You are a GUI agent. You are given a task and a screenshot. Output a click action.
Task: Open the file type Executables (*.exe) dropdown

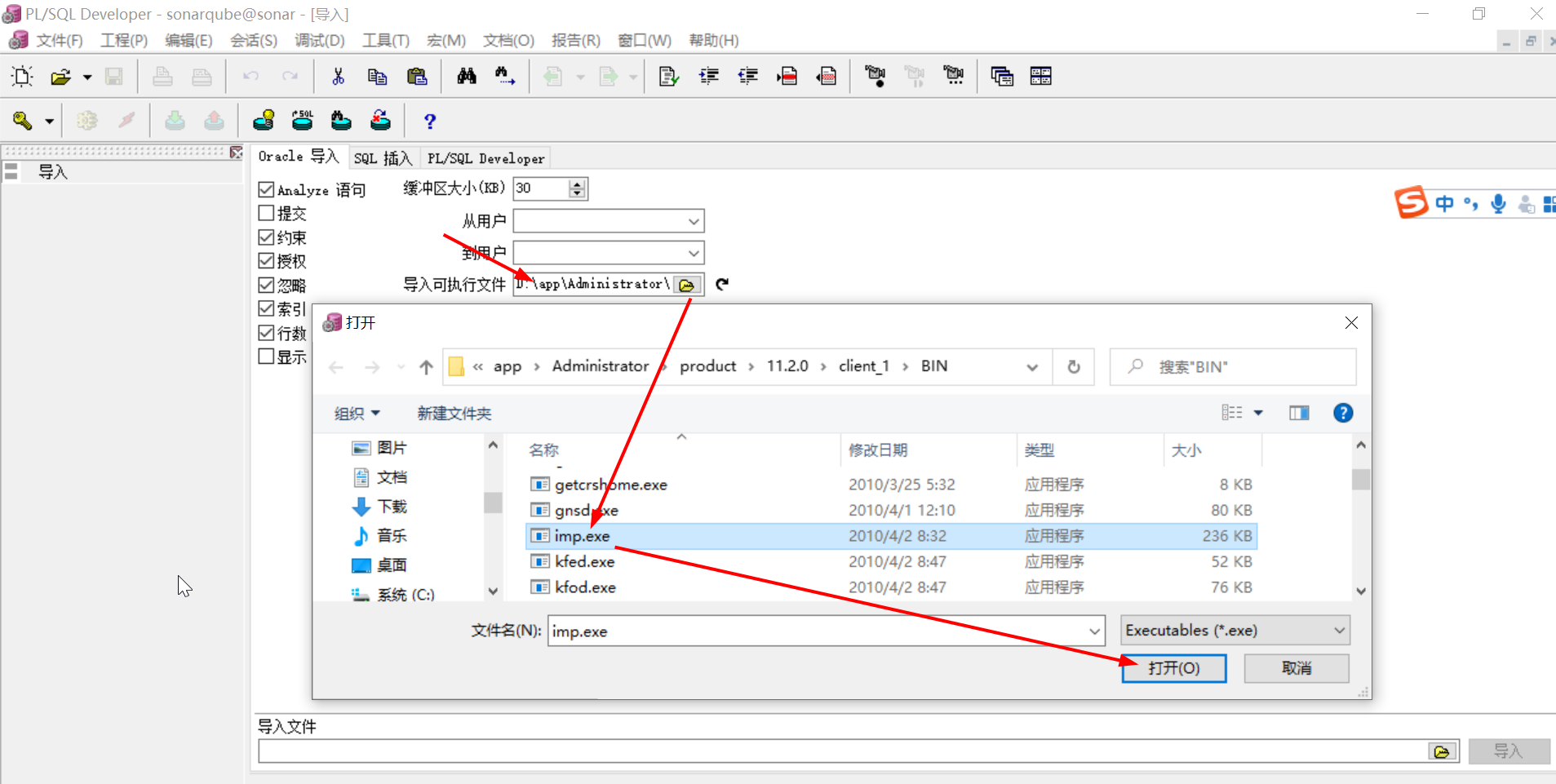[1235, 631]
